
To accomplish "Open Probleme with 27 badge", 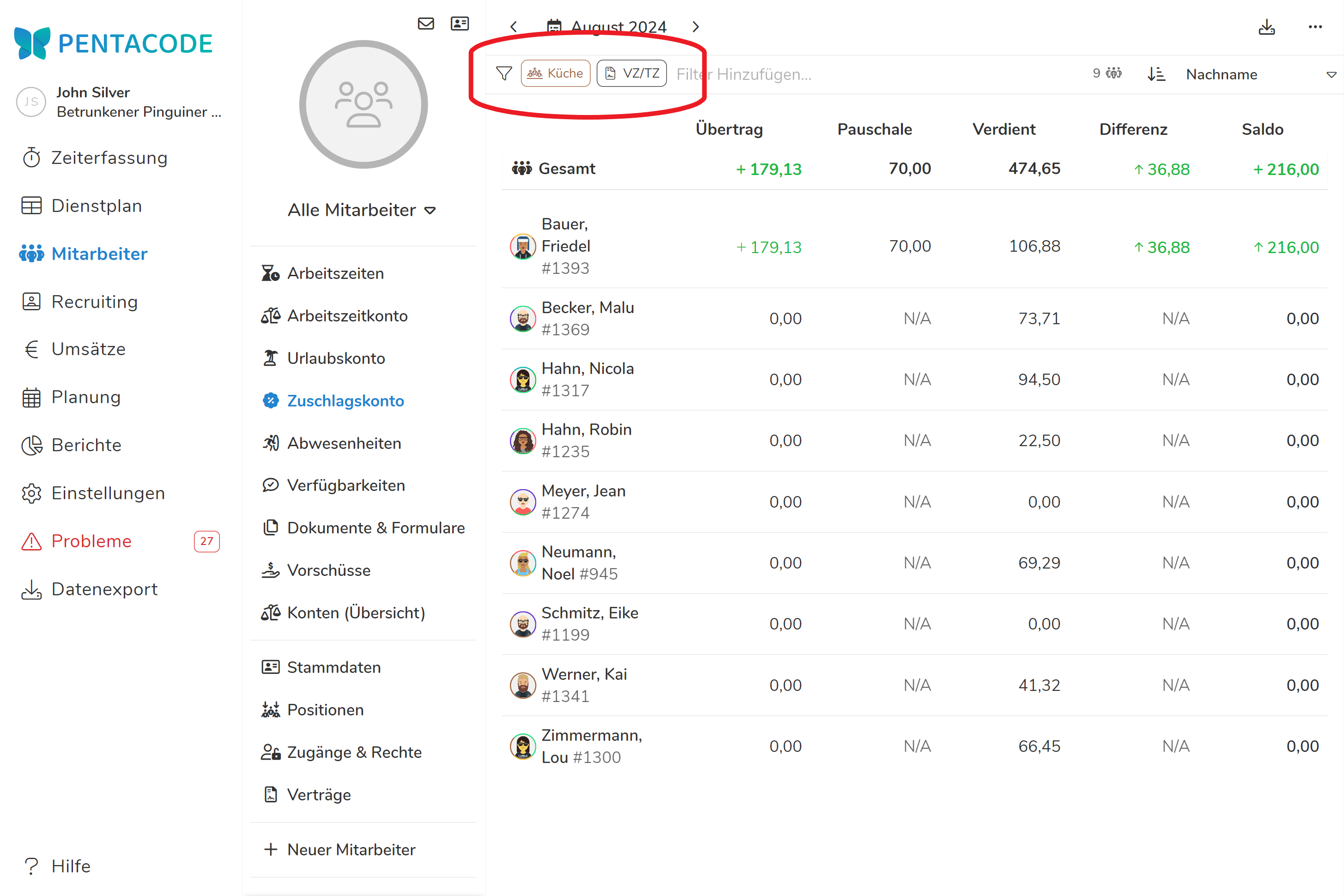I will (91, 541).
